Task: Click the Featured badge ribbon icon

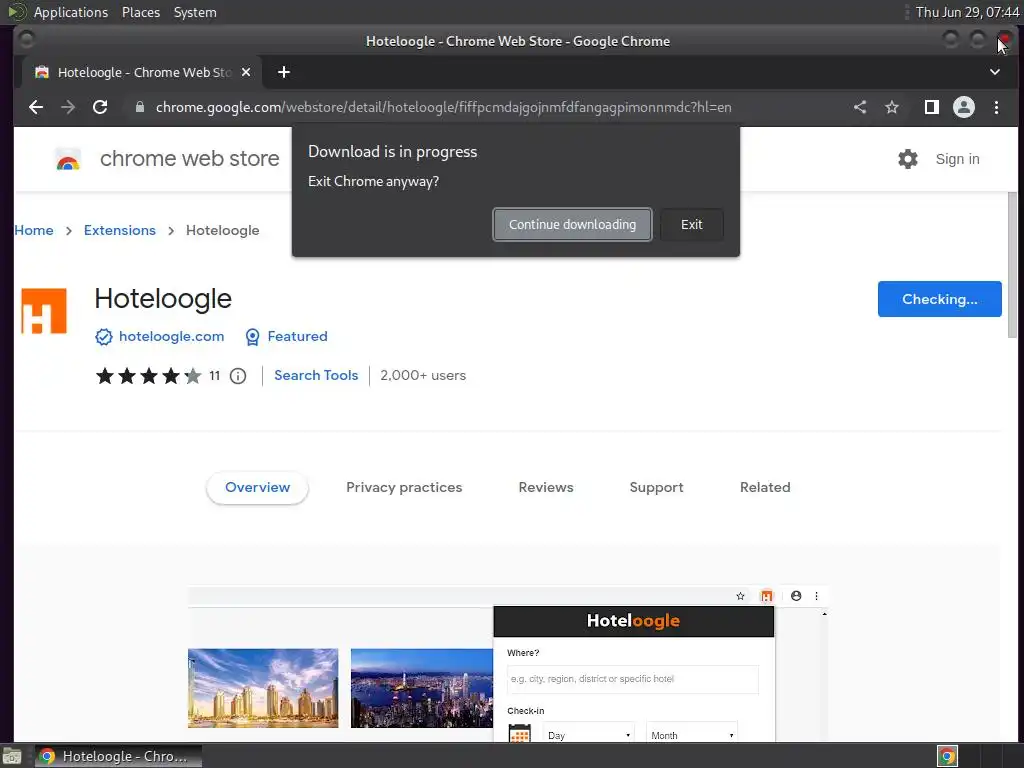Action: (x=252, y=337)
